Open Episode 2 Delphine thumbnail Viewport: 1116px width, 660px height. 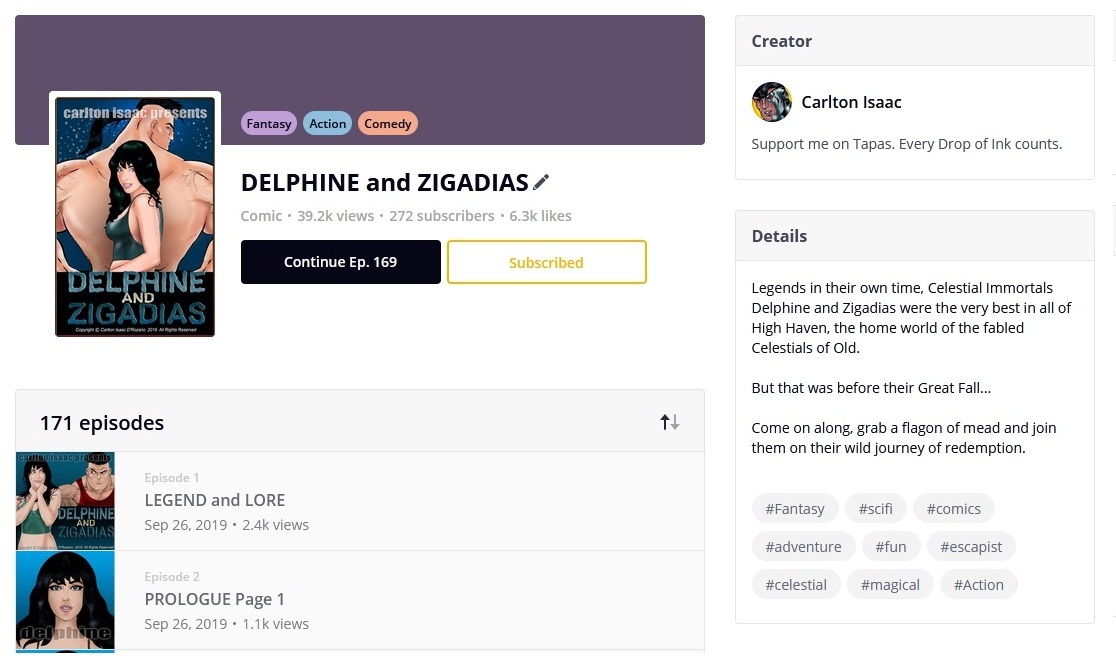point(65,600)
